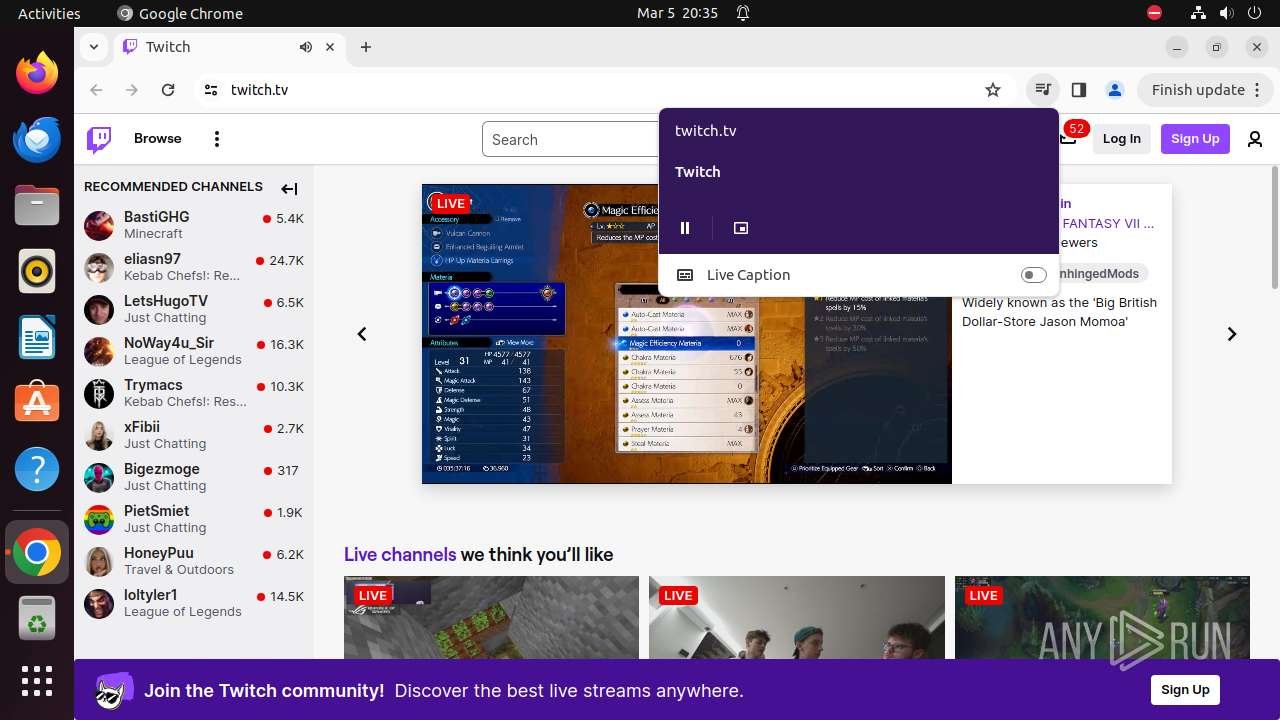
Task: Open Firefox from the dock
Action: pyautogui.click(x=37, y=73)
